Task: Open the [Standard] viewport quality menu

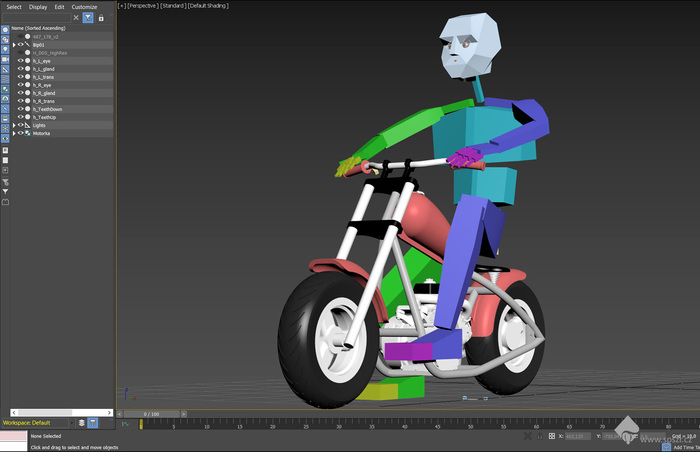Action: [173, 6]
